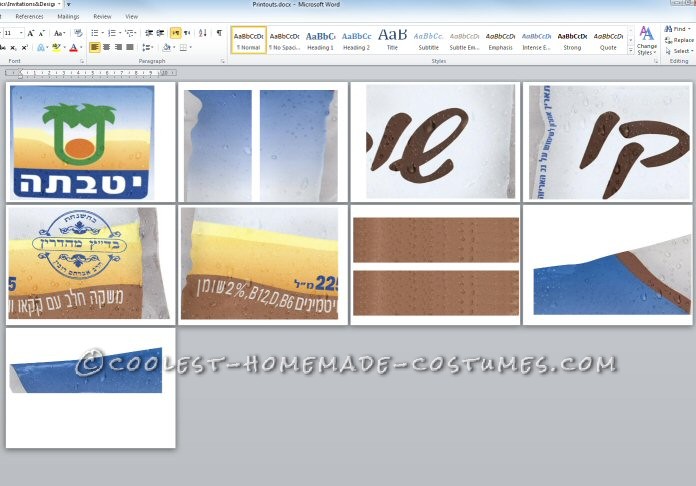The height and width of the screenshot is (486, 696).
Task: Apply the Intense Emphasis style
Action: pyautogui.click(x=536, y=40)
